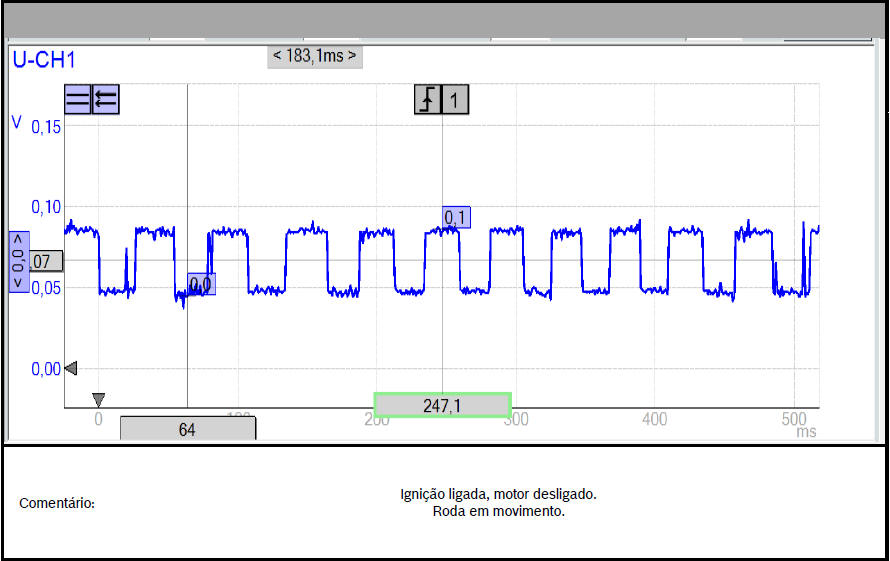Click the vertical offset up/down control
The width and height of the screenshot is (890, 561).
(x=18, y=262)
